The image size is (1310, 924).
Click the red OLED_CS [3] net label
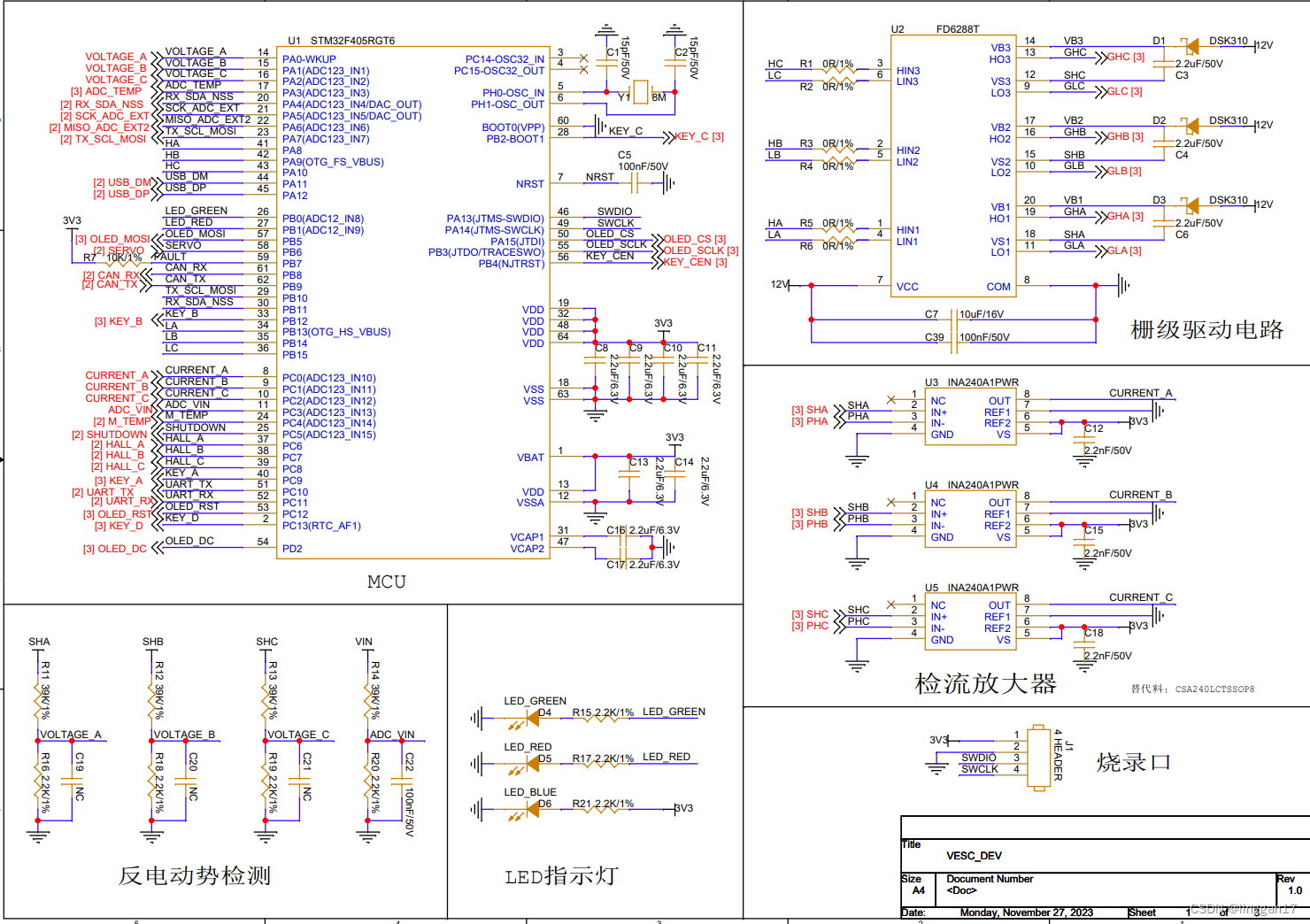695,239
